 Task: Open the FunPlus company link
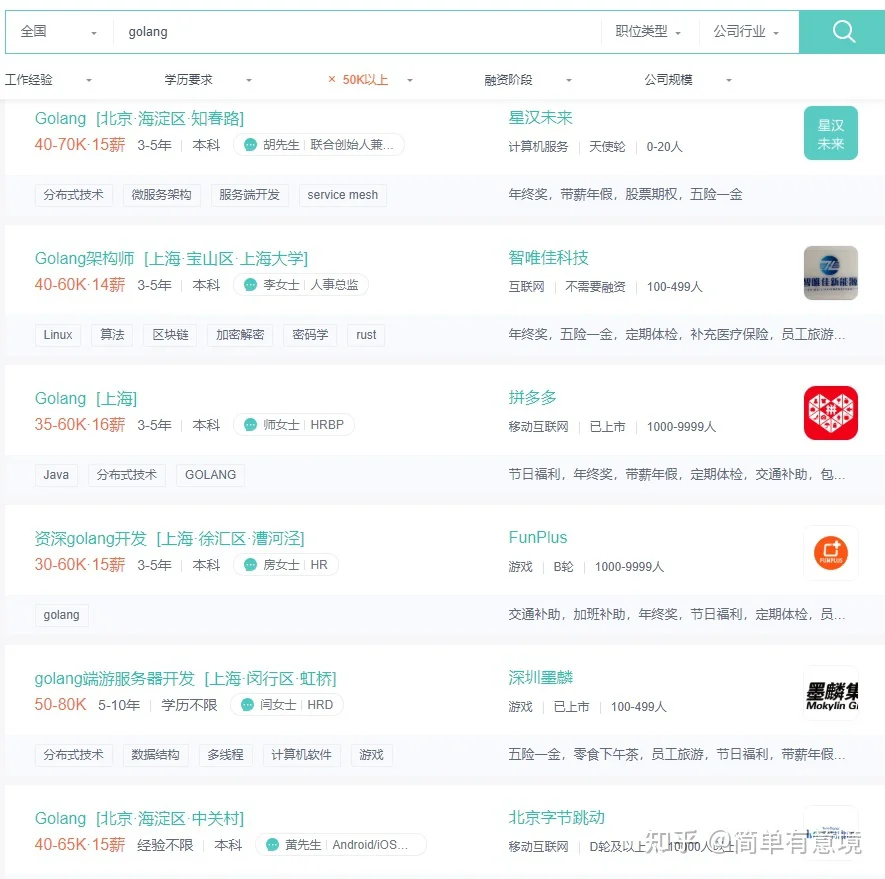pyautogui.click(x=537, y=537)
